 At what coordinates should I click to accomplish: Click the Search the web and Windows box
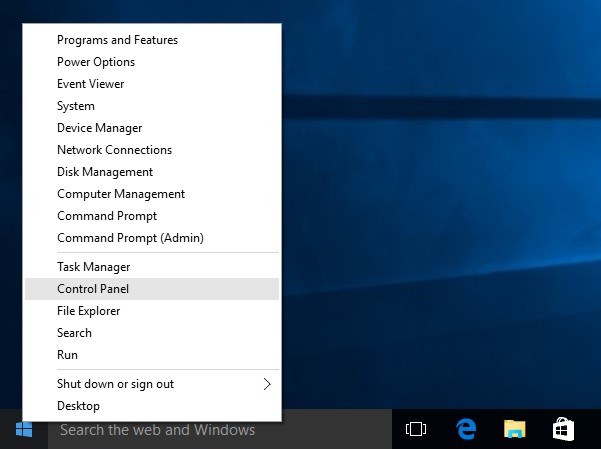pos(220,429)
